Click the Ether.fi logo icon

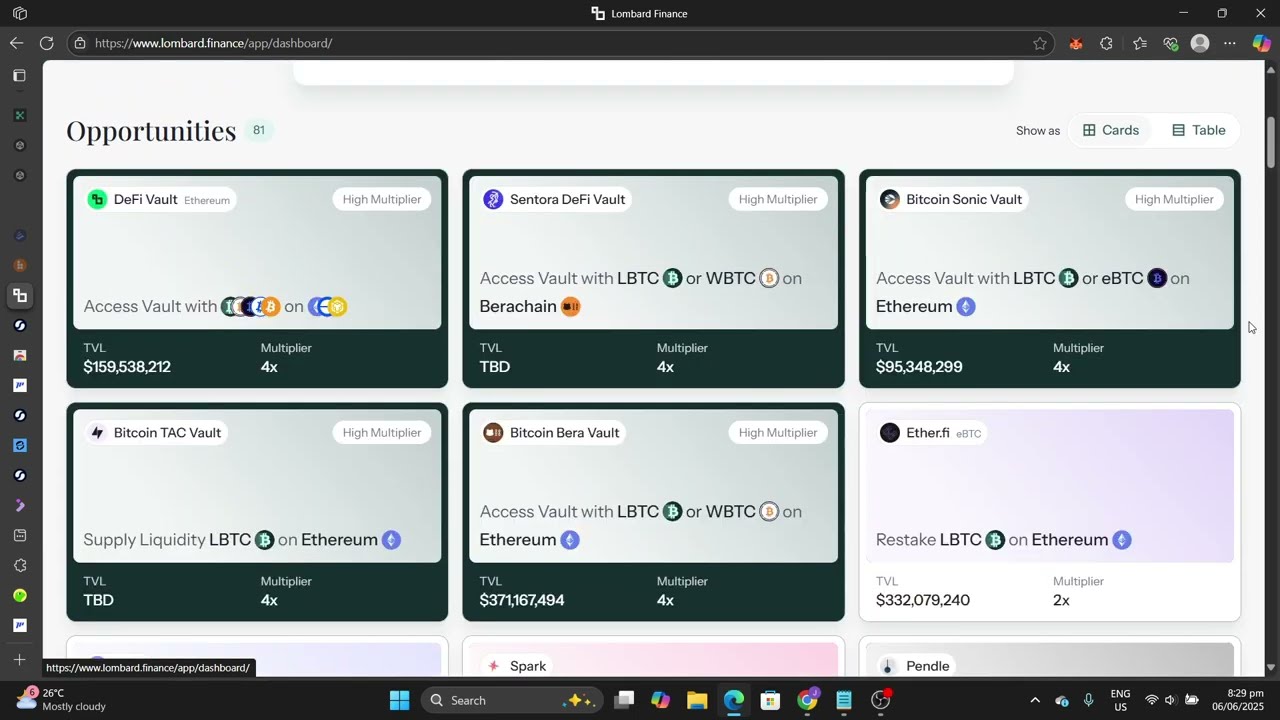890,432
